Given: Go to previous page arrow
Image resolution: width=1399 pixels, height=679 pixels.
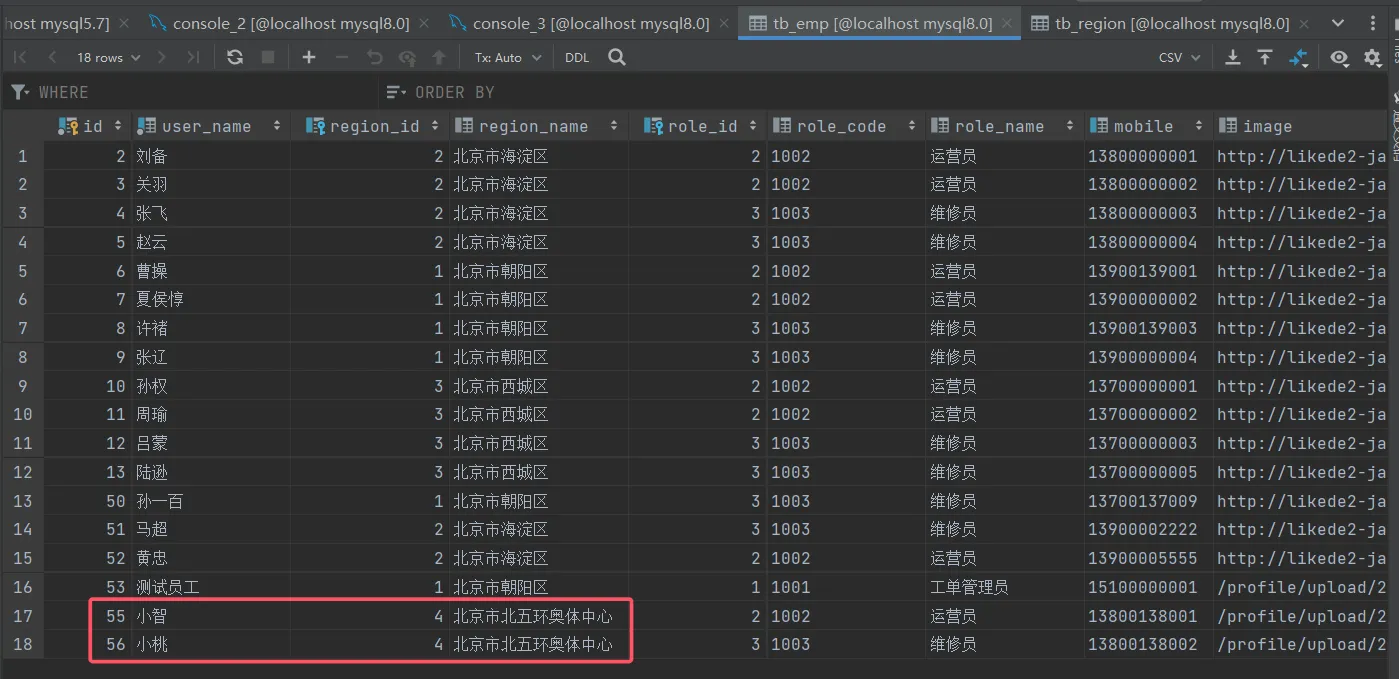Looking at the screenshot, I should (52, 57).
